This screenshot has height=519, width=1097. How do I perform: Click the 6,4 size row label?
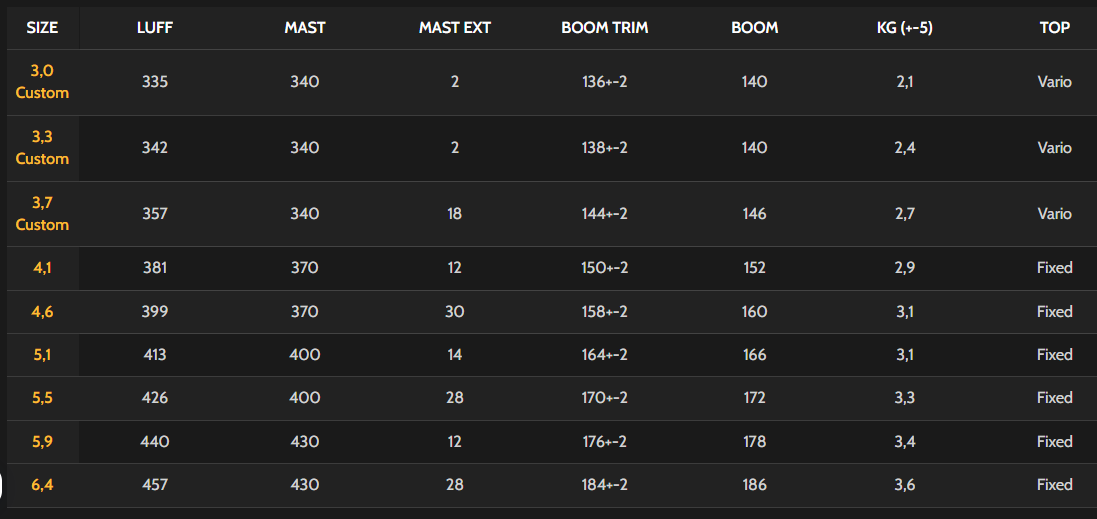pyautogui.click(x=42, y=485)
